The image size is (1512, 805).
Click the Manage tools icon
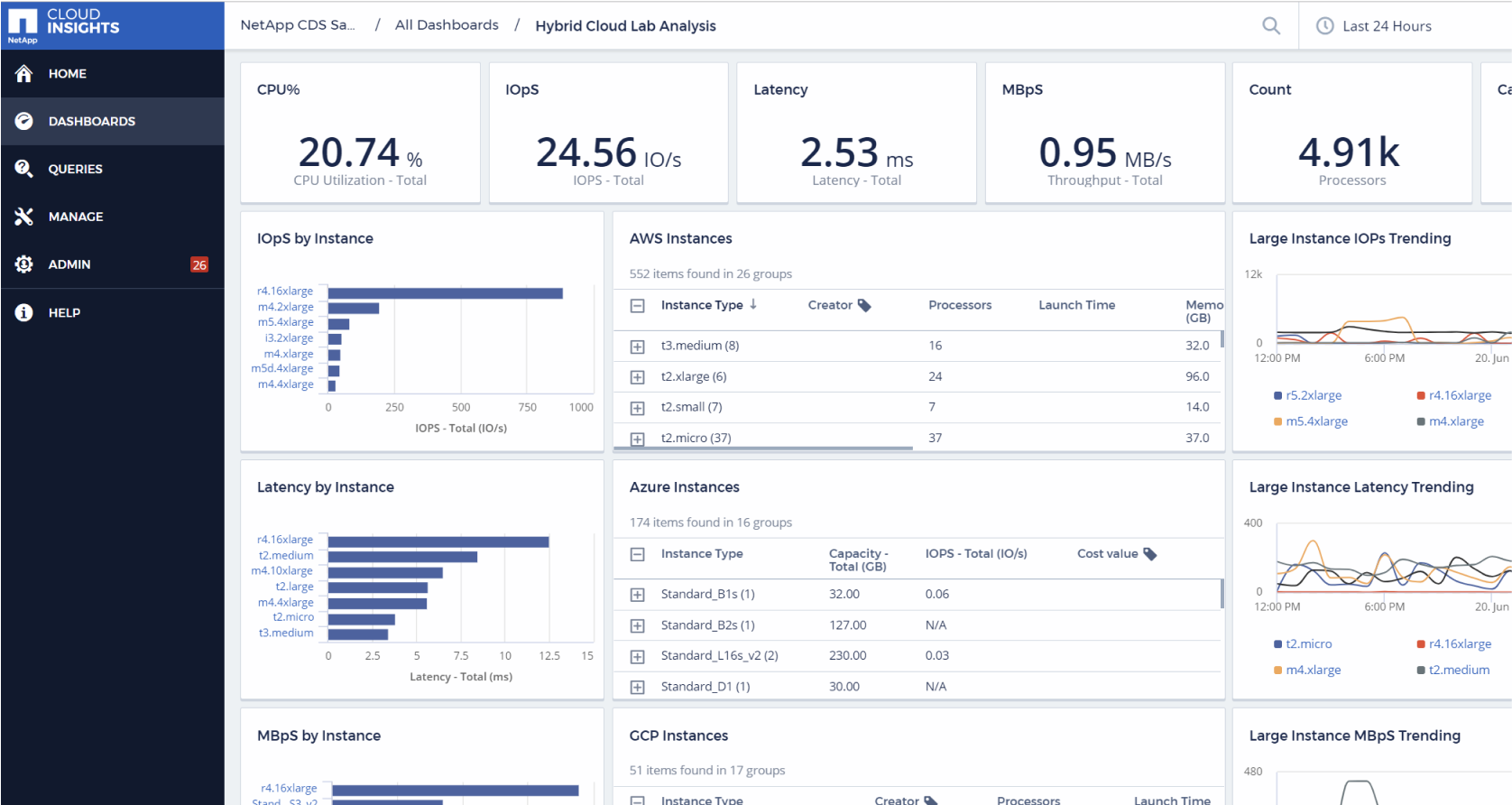click(x=24, y=217)
